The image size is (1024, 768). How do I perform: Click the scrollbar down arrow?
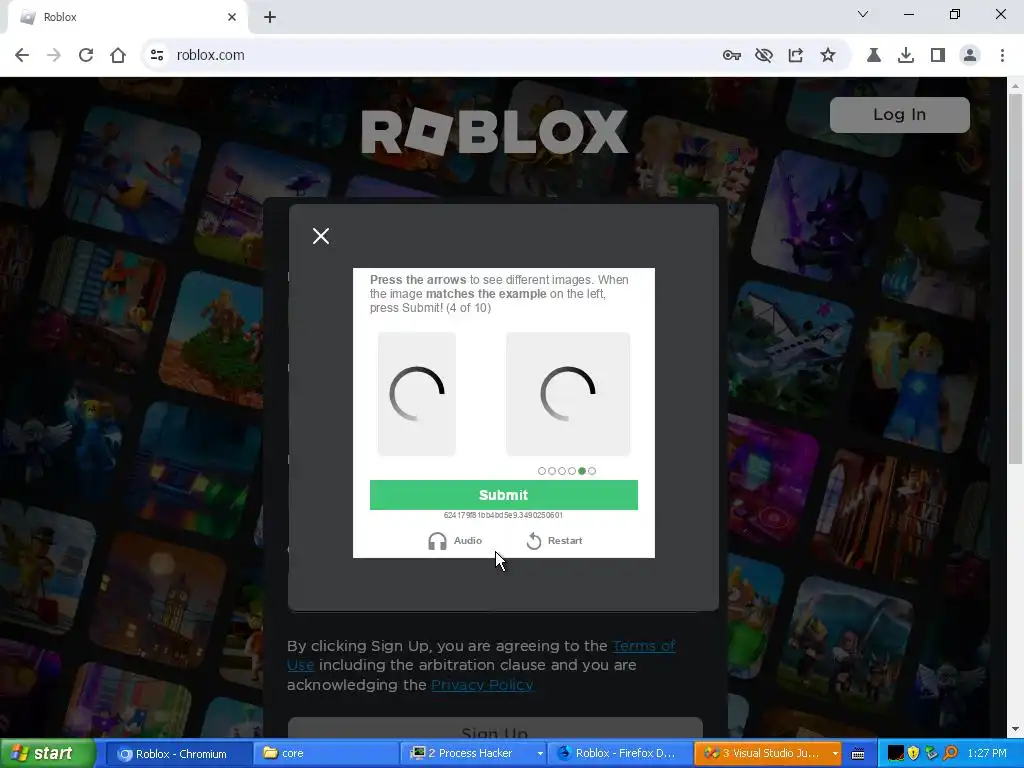(1015, 729)
